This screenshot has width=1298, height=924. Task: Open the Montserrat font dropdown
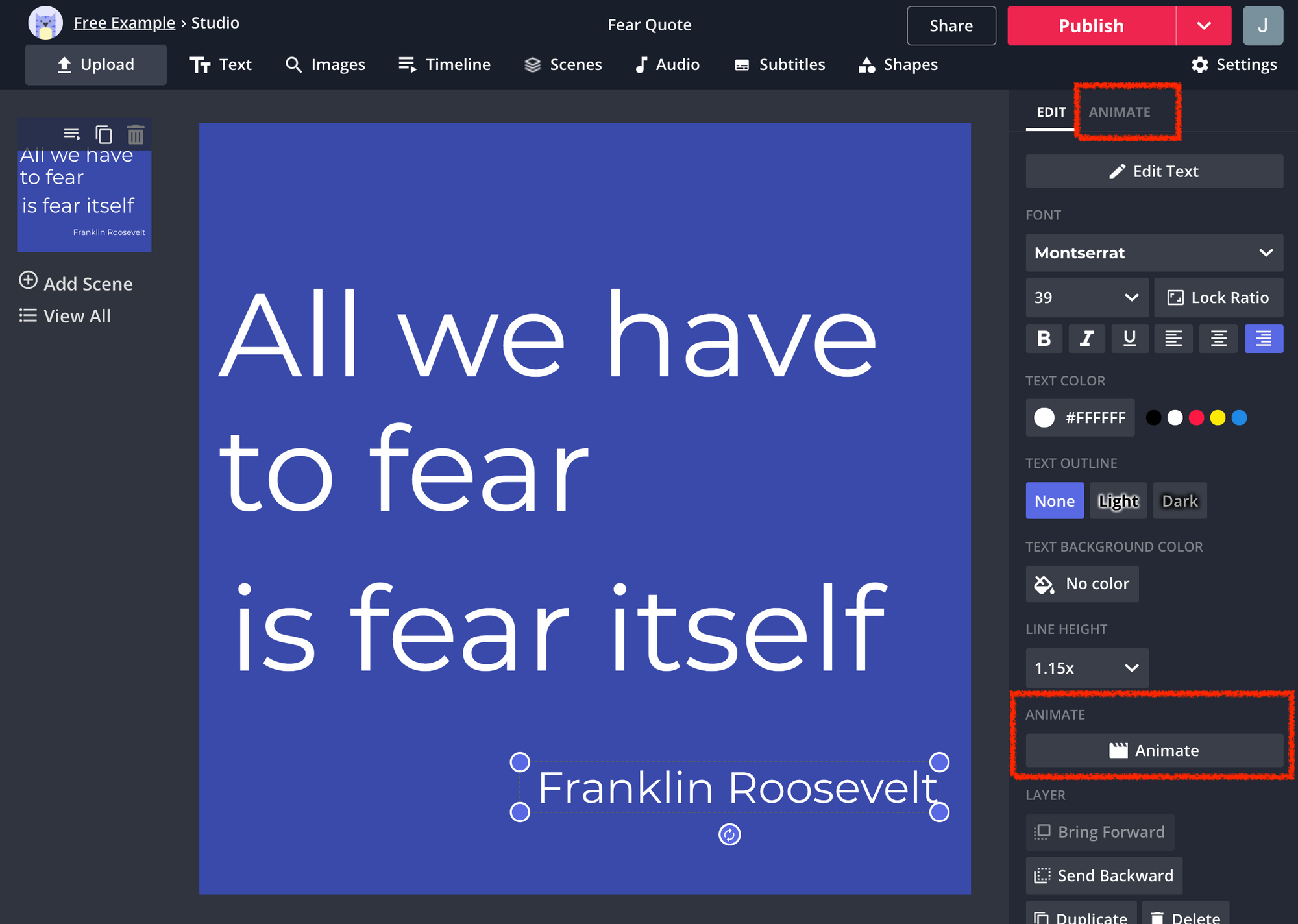[1154, 252]
